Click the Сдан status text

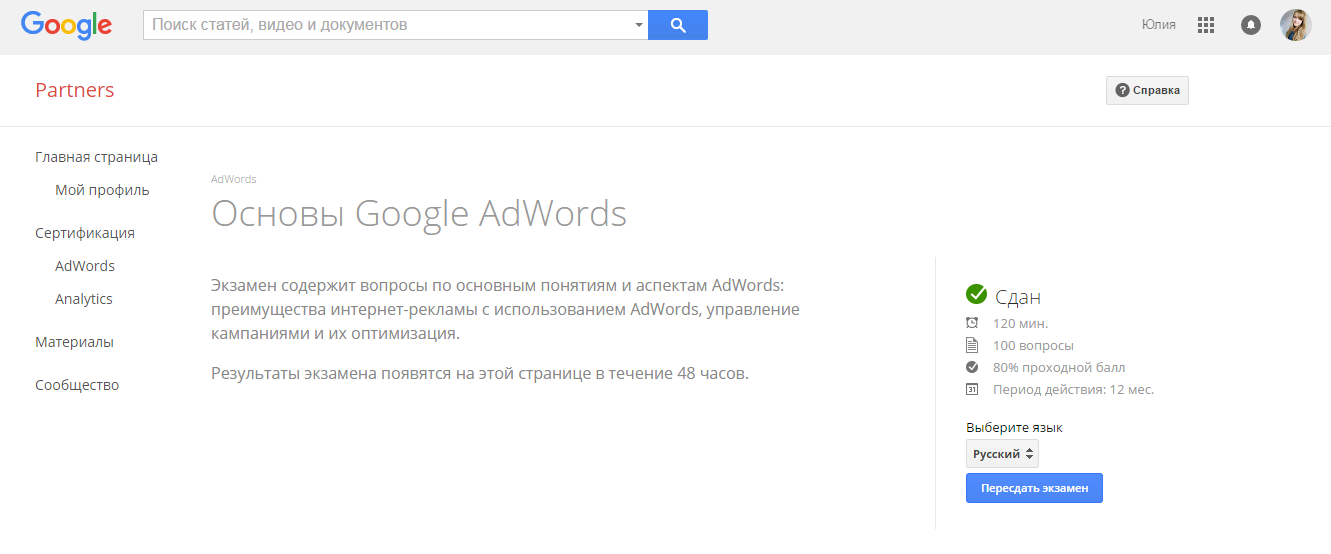click(1018, 297)
